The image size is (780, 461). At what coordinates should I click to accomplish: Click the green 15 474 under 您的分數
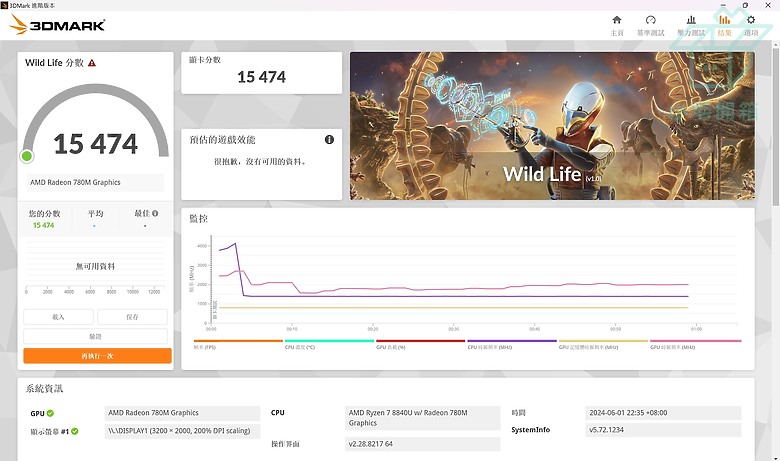[x=43, y=225]
